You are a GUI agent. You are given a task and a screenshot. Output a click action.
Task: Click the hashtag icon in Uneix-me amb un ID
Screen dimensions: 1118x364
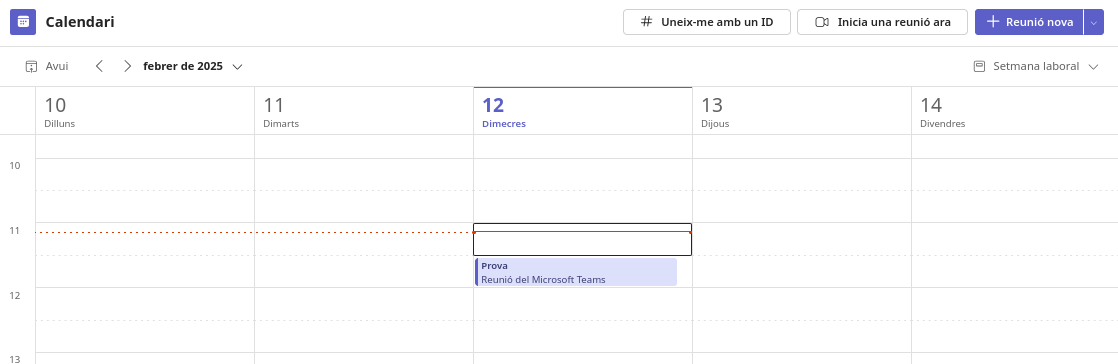click(647, 21)
